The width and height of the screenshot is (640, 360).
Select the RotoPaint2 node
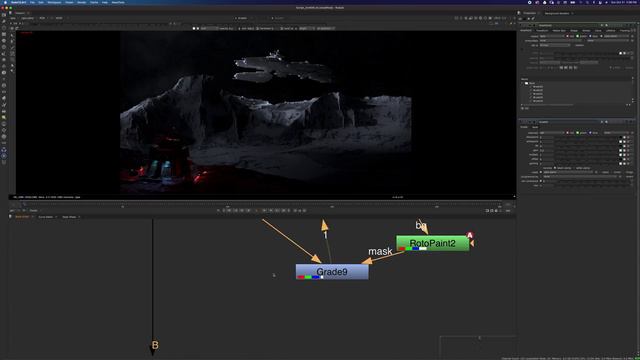tap(433, 243)
